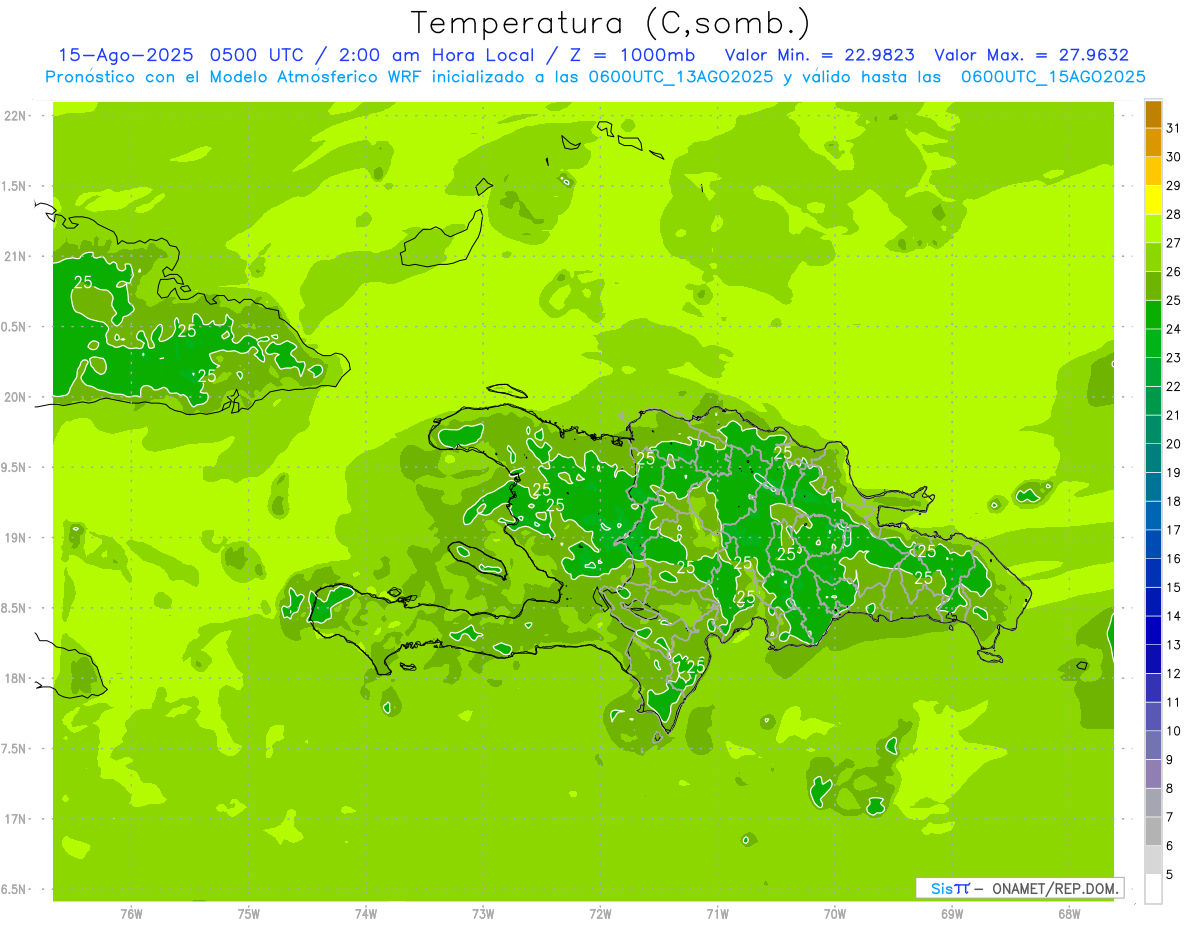1200x927 pixels.
Task: Click the "74W" longitude label
Action: (366, 915)
